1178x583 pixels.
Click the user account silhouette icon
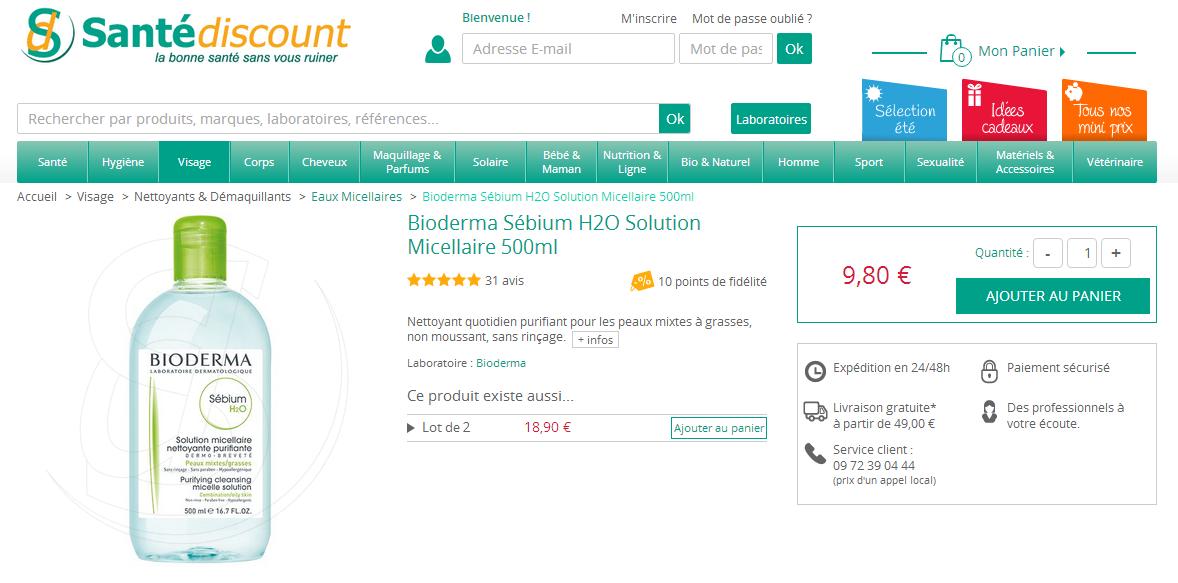point(437,49)
